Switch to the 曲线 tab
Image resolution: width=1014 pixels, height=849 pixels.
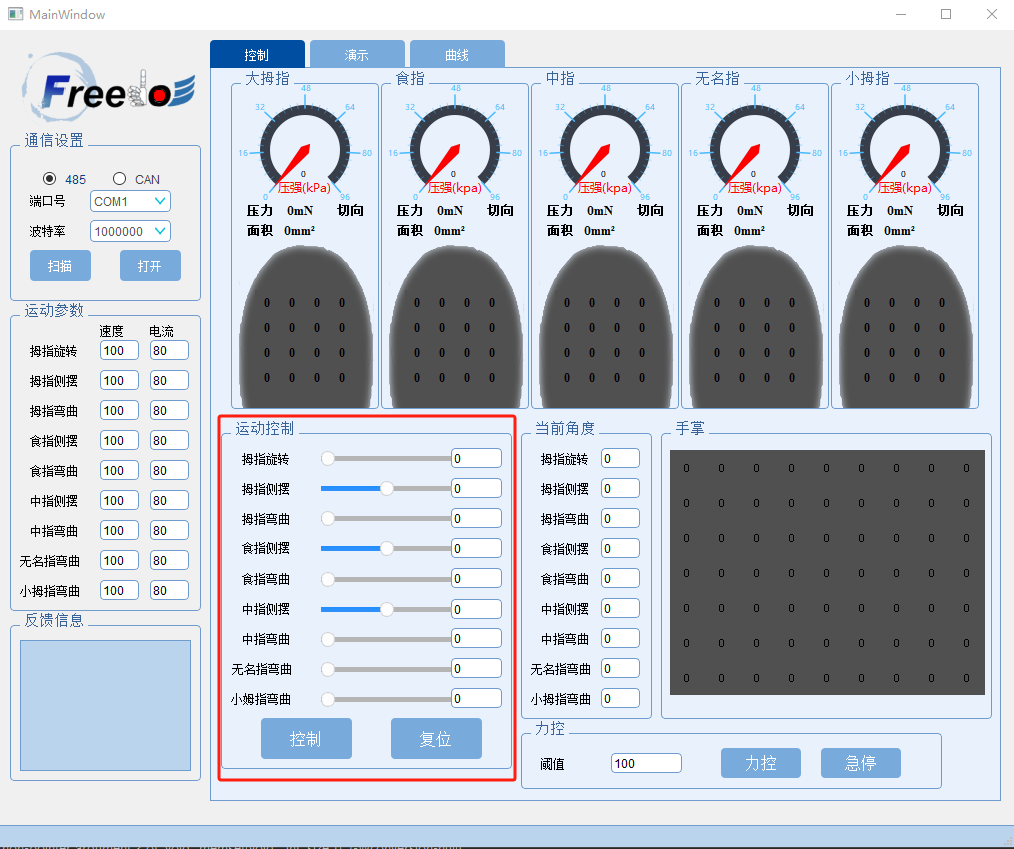coord(457,54)
